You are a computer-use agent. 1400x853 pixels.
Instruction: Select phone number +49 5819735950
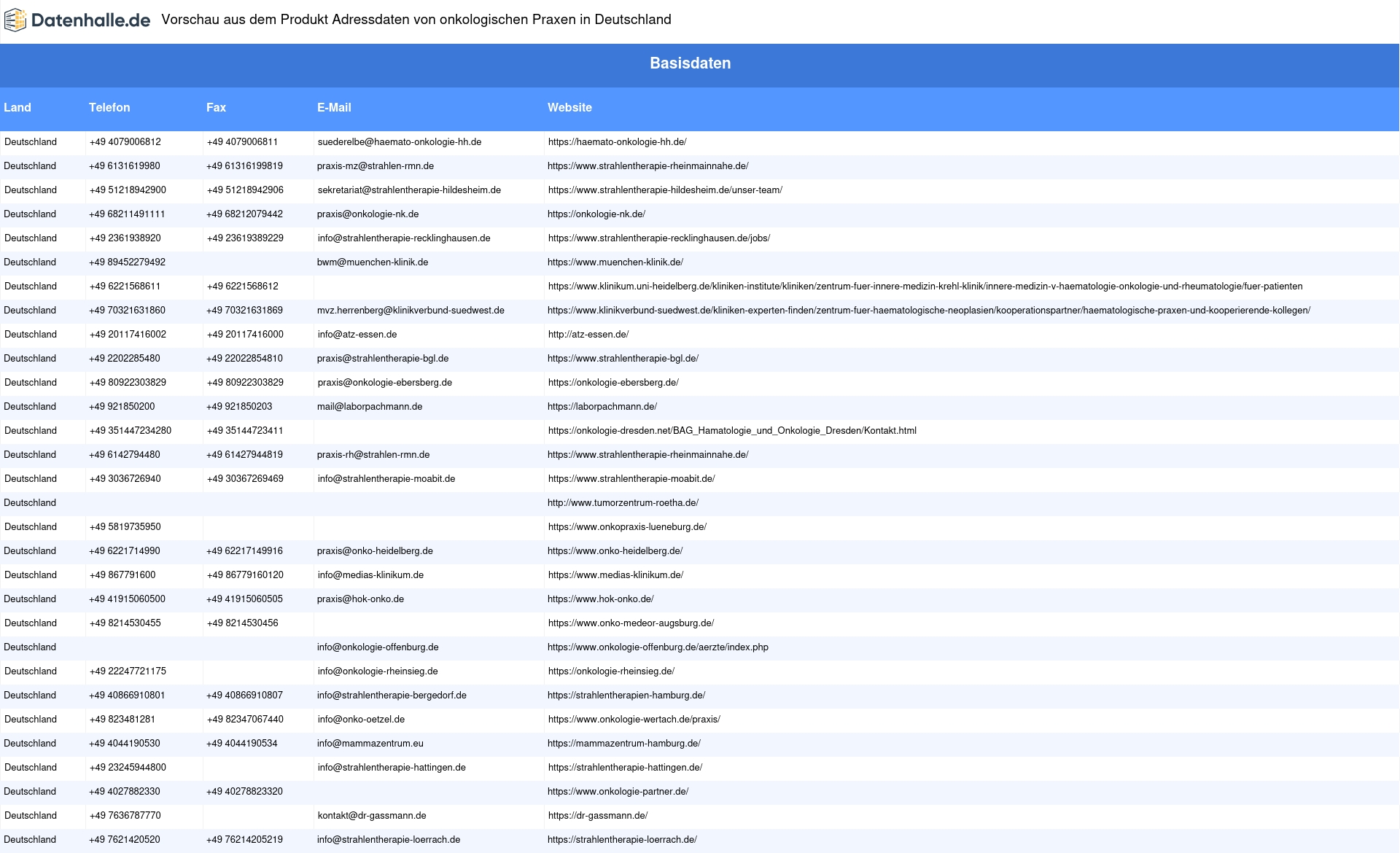click(x=125, y=527)
